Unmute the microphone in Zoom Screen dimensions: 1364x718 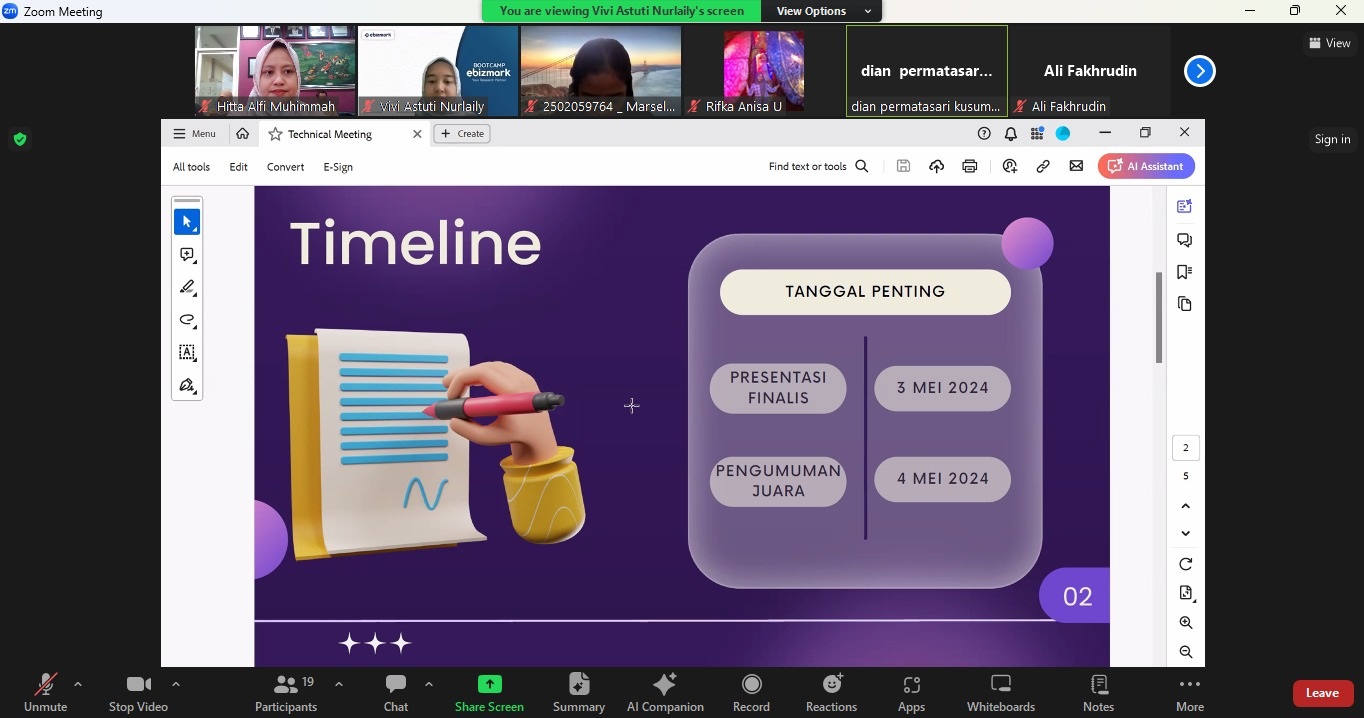click(x=45, y=692)
